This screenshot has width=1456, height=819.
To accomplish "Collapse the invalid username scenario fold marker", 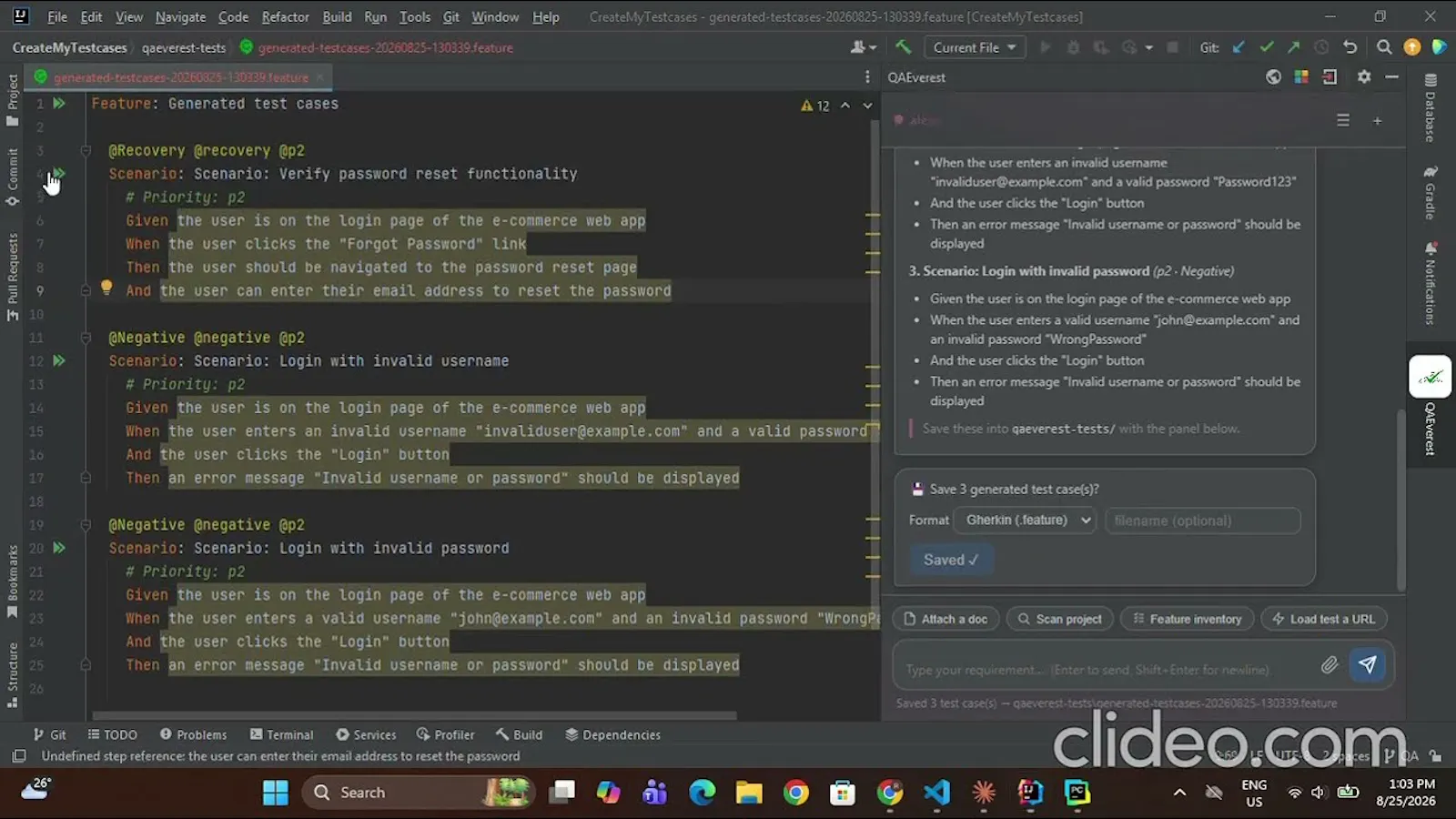I will (86, 339).
